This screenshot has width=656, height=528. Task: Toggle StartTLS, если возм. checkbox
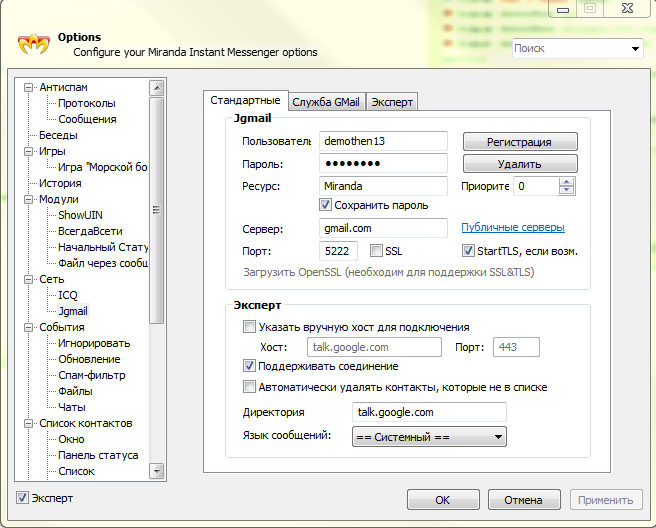coord(468,251)
